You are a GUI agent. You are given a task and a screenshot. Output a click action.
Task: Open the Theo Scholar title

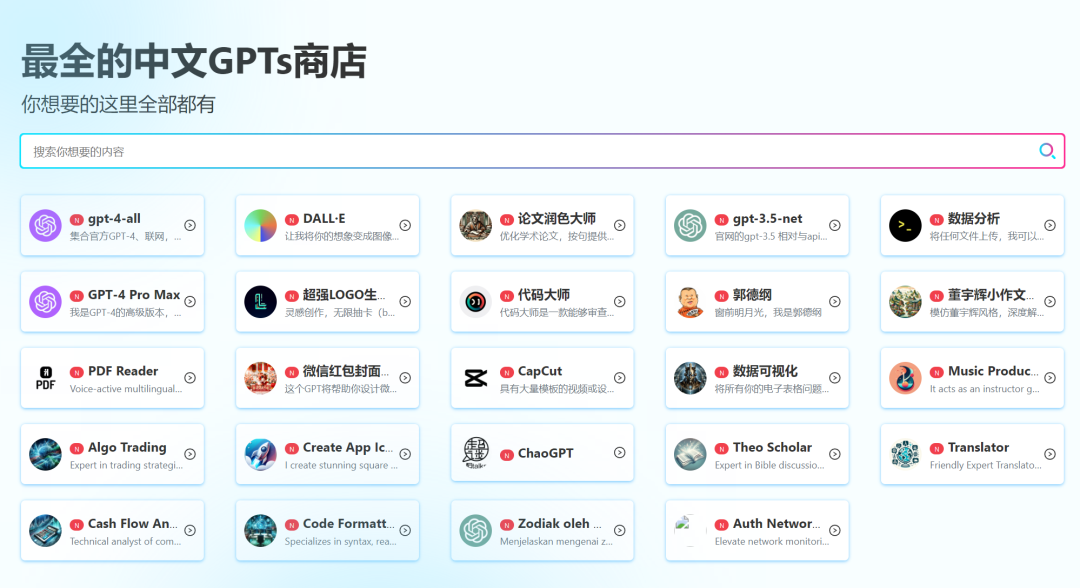[x=772, y=448]
